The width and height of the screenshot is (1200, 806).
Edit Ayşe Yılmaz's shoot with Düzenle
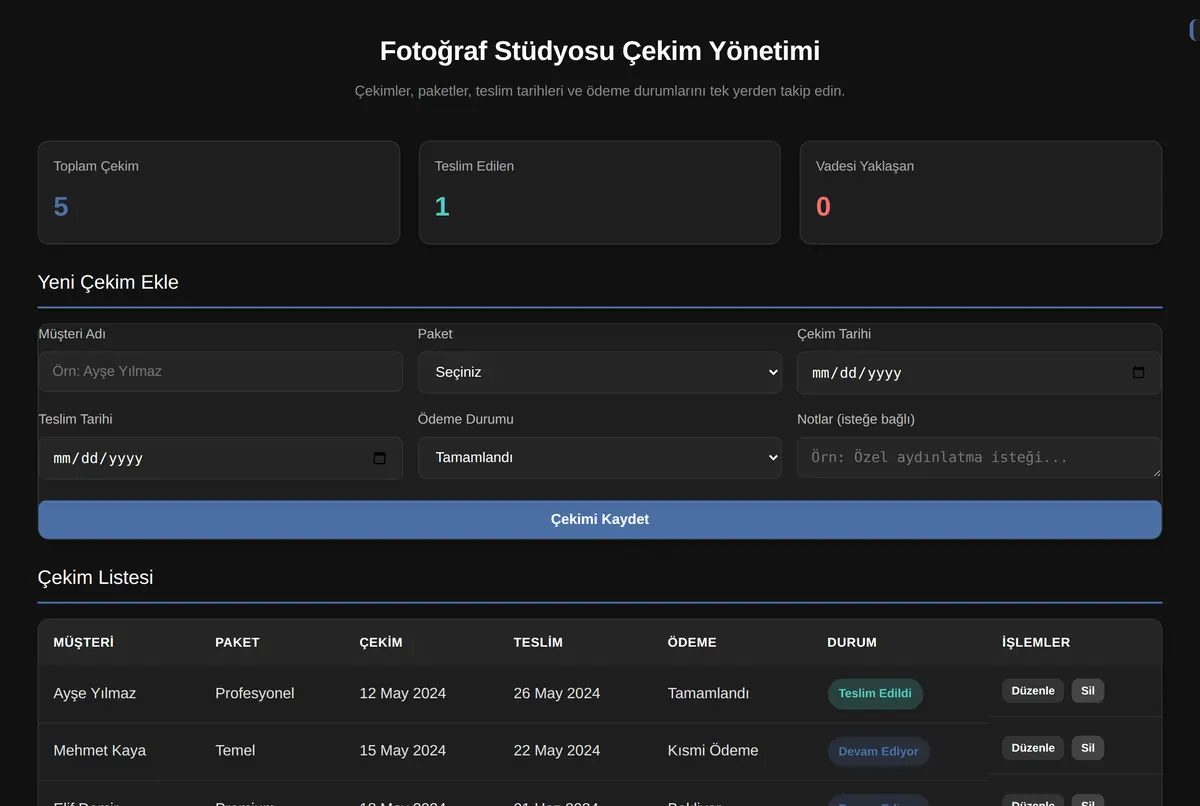click(1033, 691)
